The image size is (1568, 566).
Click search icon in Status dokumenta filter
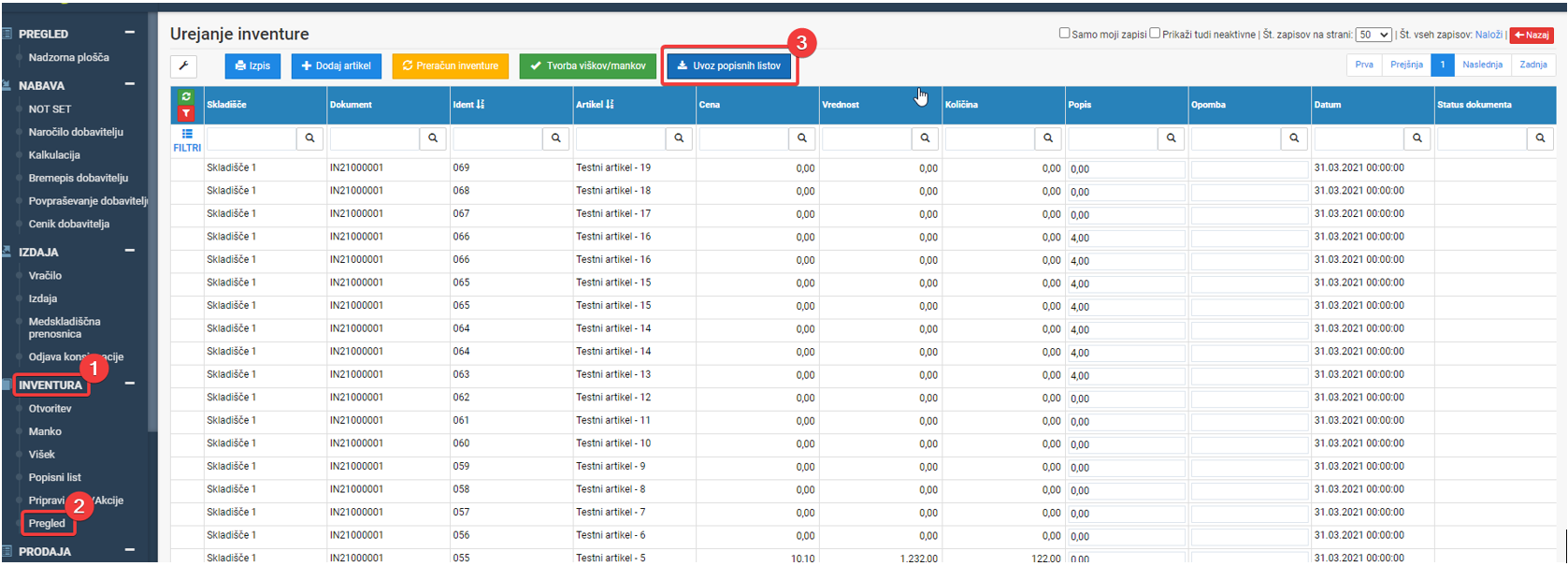pyautogui.click(x=1541, y=138)
